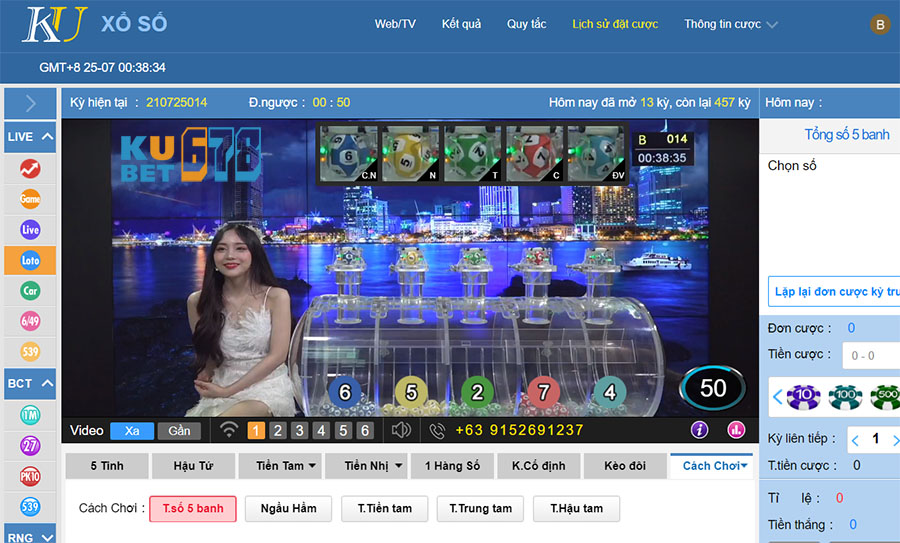Viewport: 900px width, 543px height.
Task: Open the purple info icon
Action: tap(699, 429)
